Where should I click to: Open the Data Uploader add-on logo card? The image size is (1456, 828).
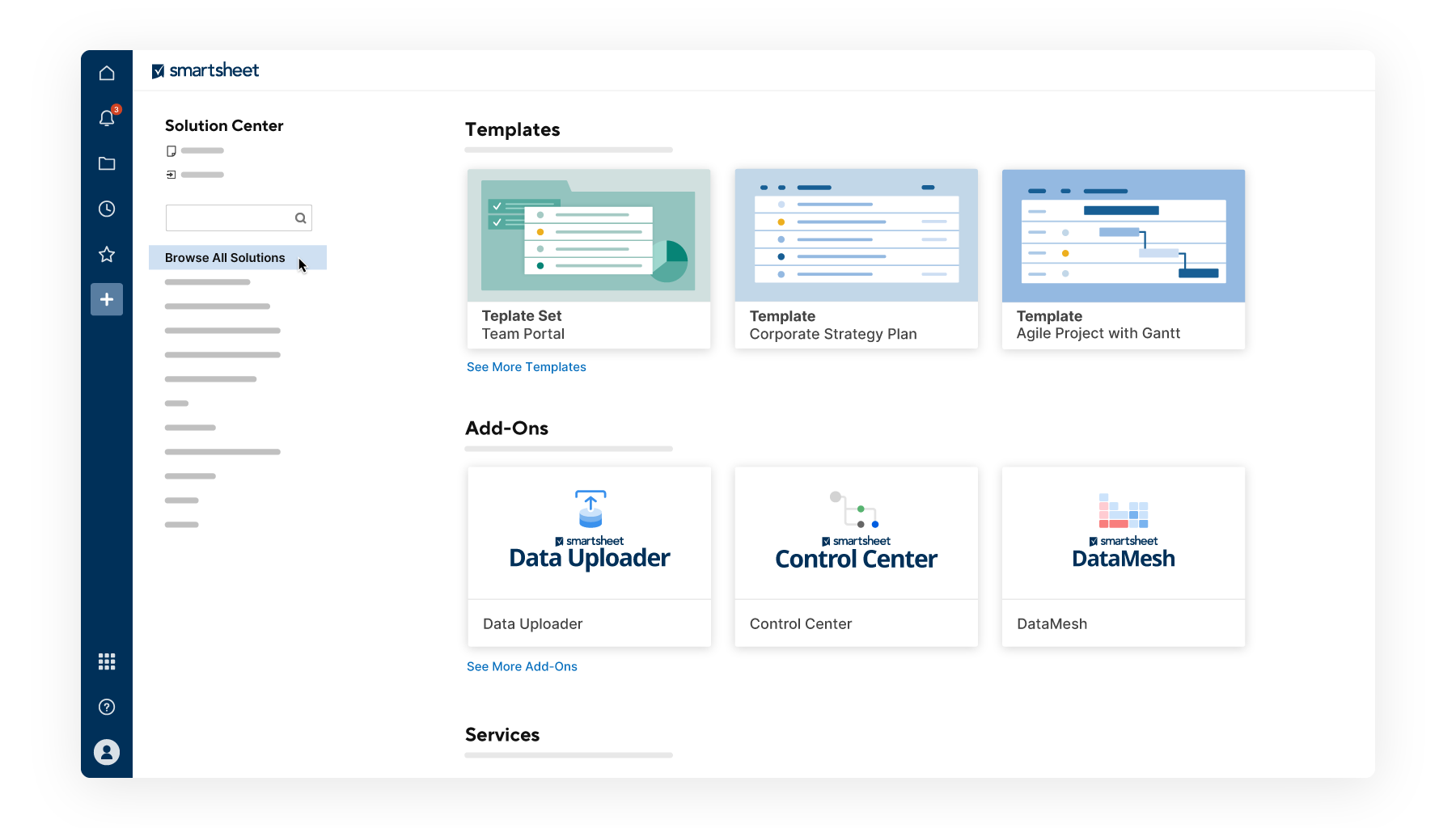[590, 533]
